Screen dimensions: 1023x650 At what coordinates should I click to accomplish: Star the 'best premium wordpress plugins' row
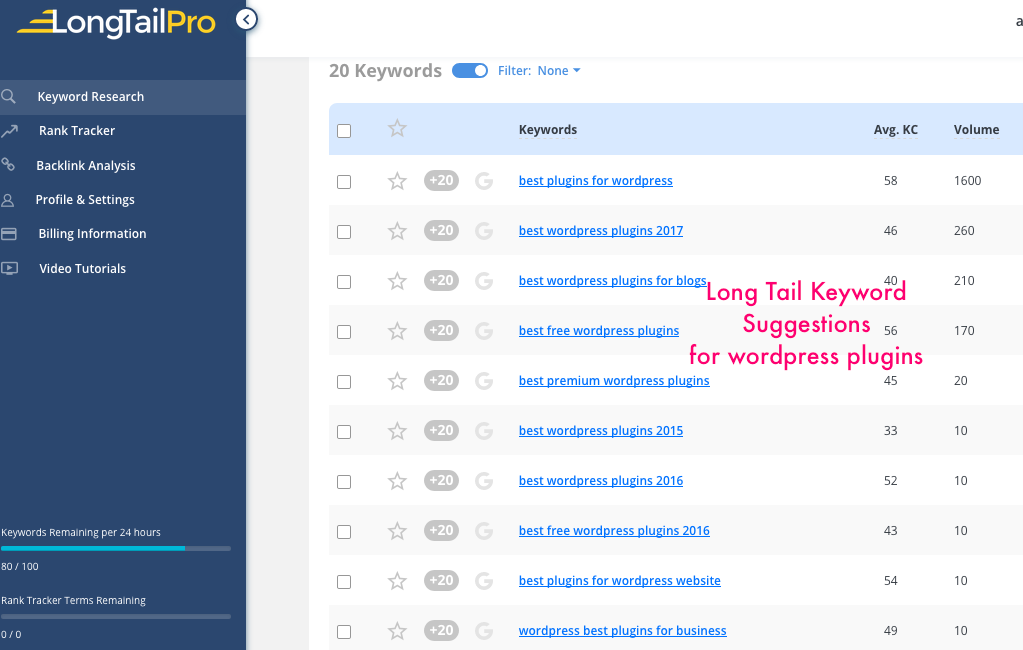[397, 381]
